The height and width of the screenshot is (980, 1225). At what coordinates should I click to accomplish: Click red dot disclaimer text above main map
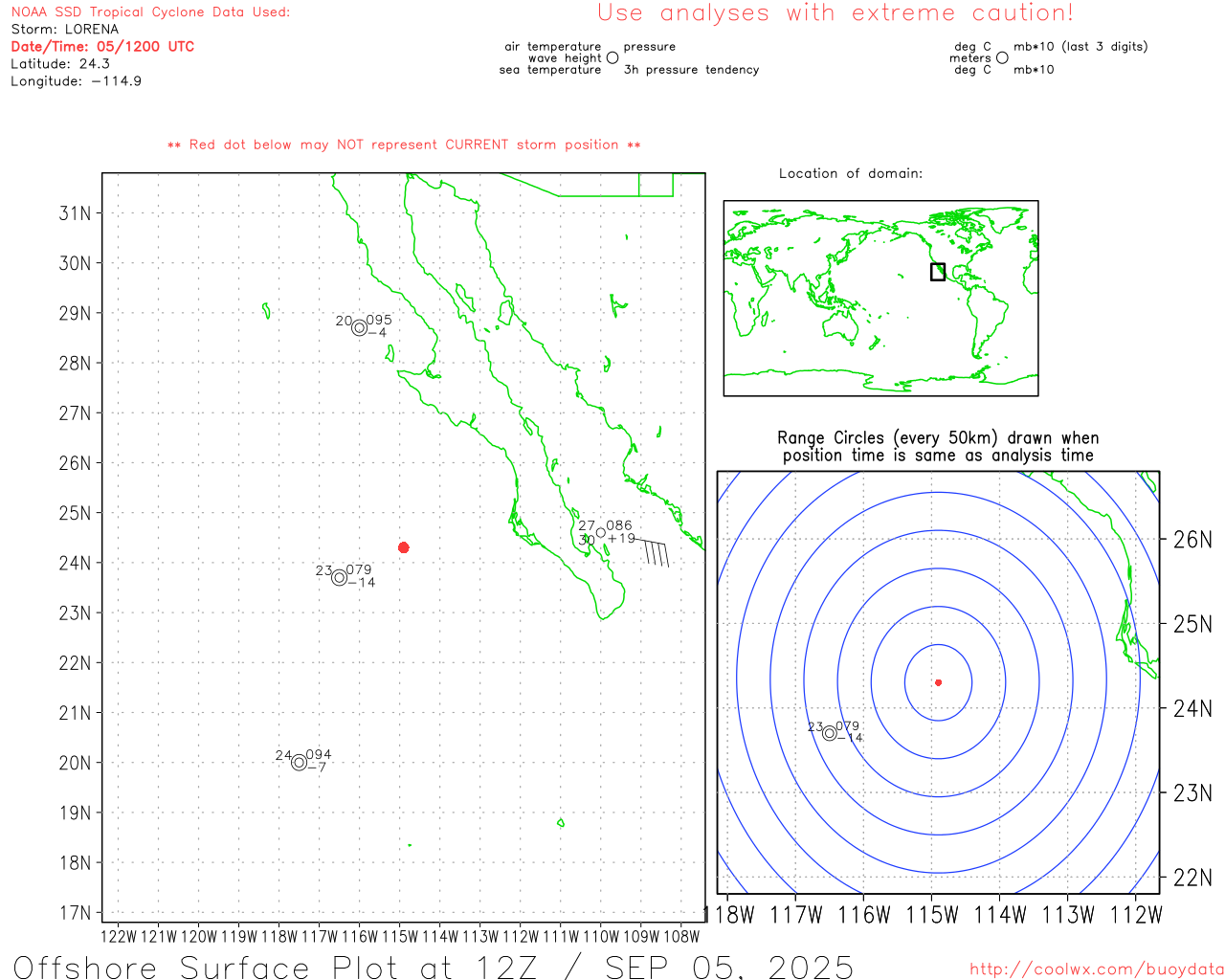click(404, 145)
